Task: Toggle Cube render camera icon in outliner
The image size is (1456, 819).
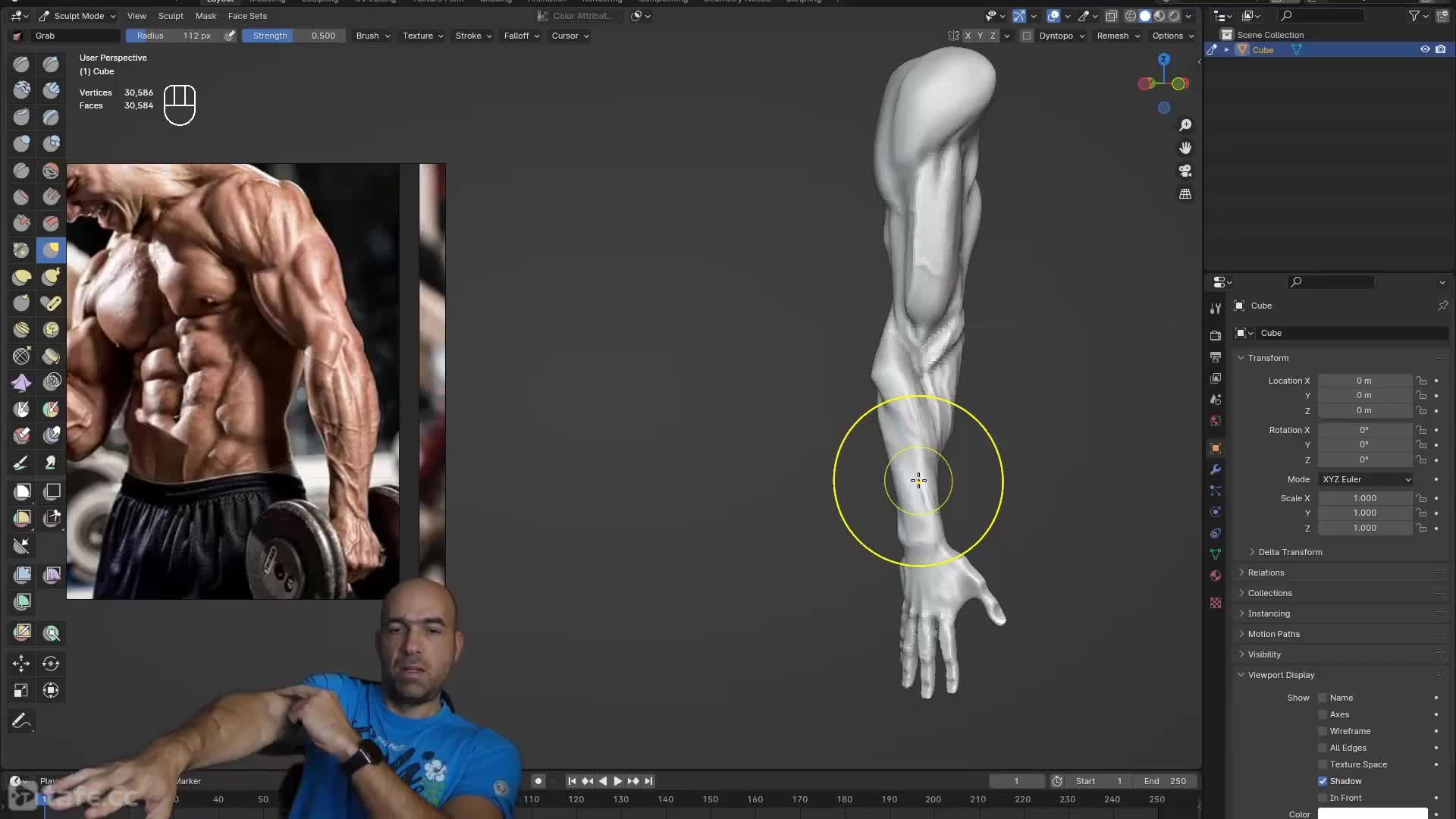Action: pyautogui.click(x=1441, y=49)
